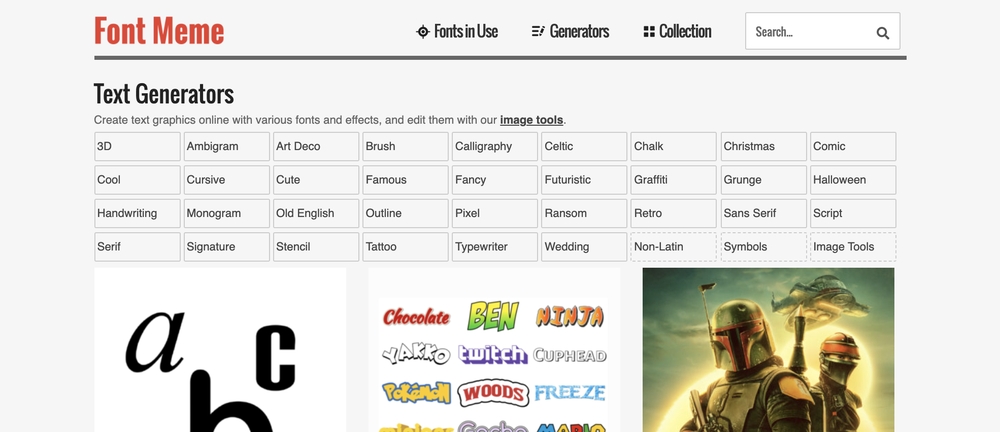Image resolution: width=1000 pixels, height=432 pixels.
Task: Open Fonts in Use menu
Action: [x=457, y=31]
